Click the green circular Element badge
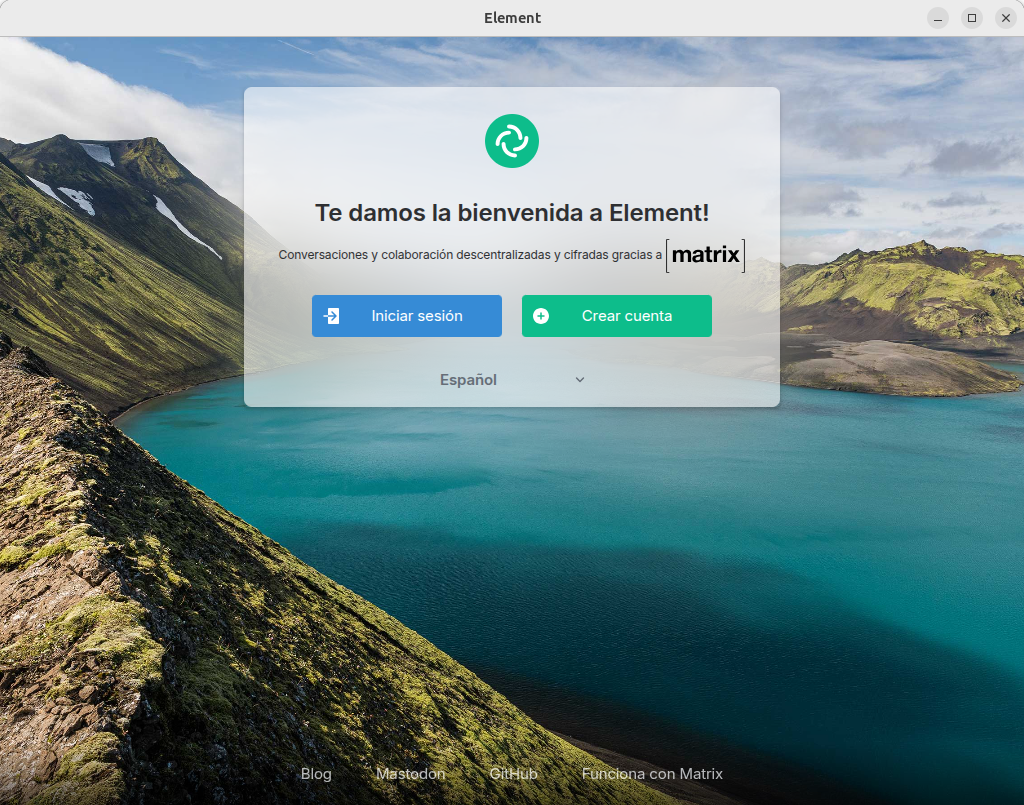The width and height of the screenshot is (1024, 805). click(512, 141)
